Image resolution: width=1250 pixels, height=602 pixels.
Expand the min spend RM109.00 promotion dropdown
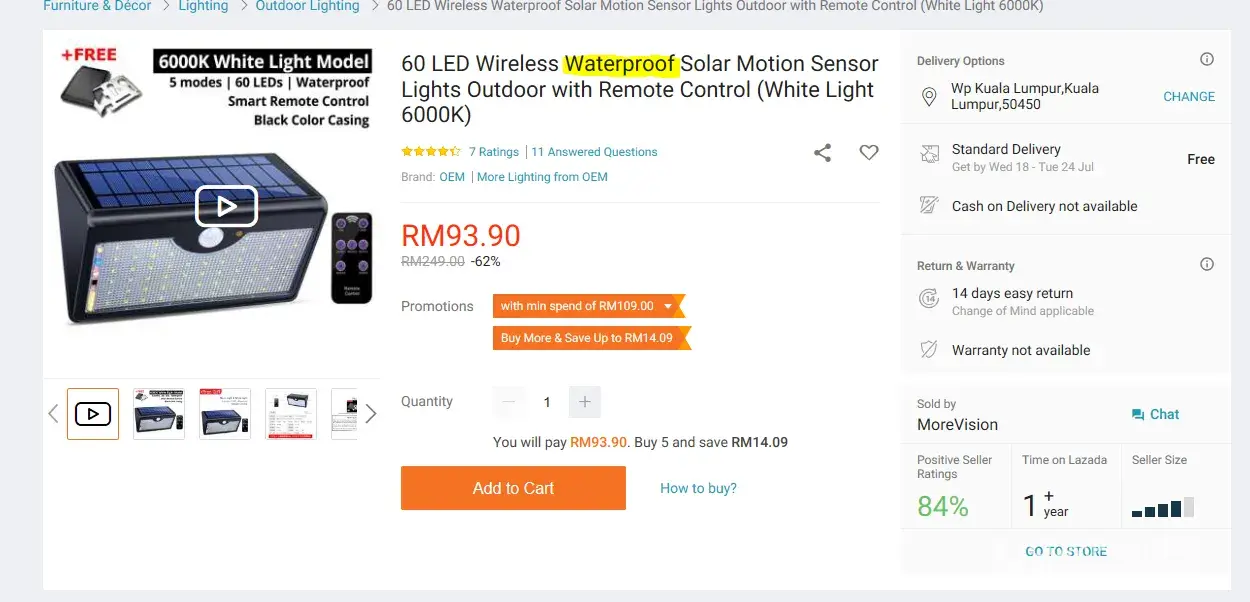pyautogui.click(x=668, y=306)
